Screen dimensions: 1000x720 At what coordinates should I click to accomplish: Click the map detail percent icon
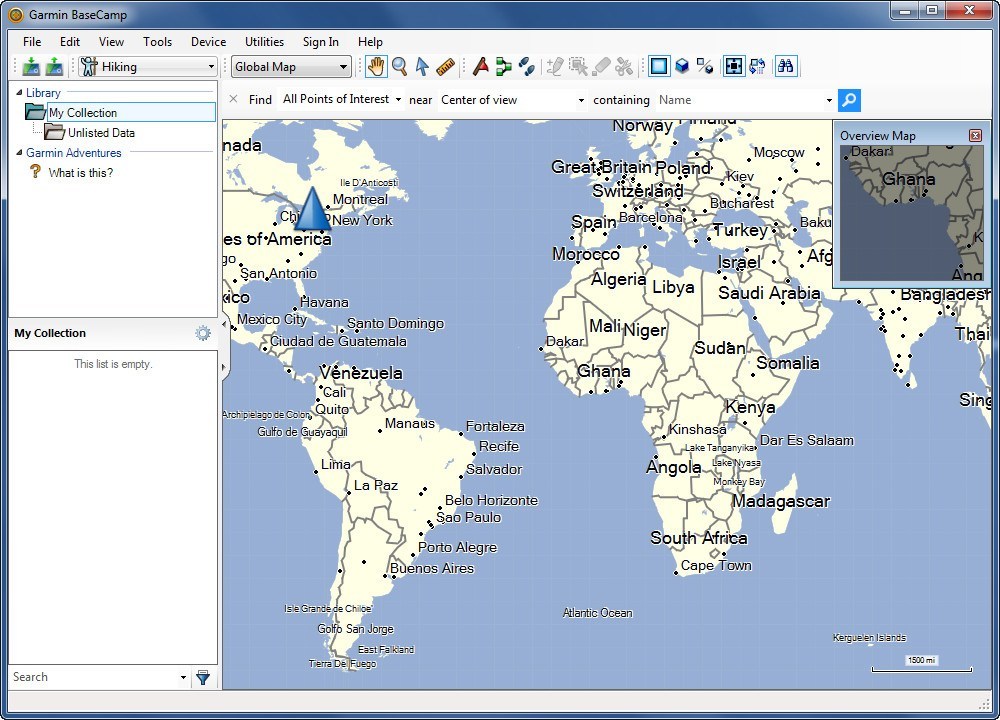pyautogui.click(x=705, y=66)
